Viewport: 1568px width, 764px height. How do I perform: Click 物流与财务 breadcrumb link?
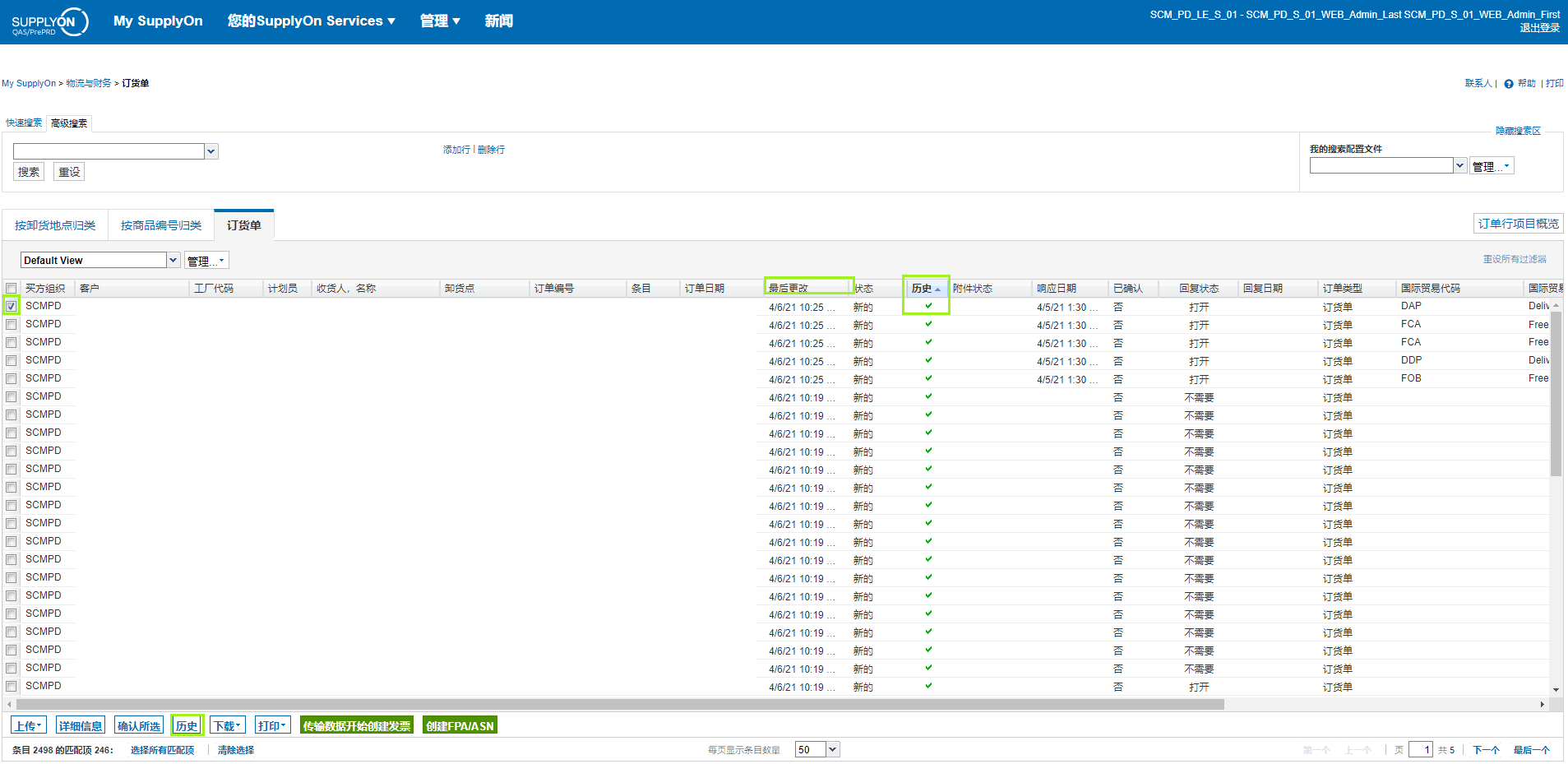[89, 83]
